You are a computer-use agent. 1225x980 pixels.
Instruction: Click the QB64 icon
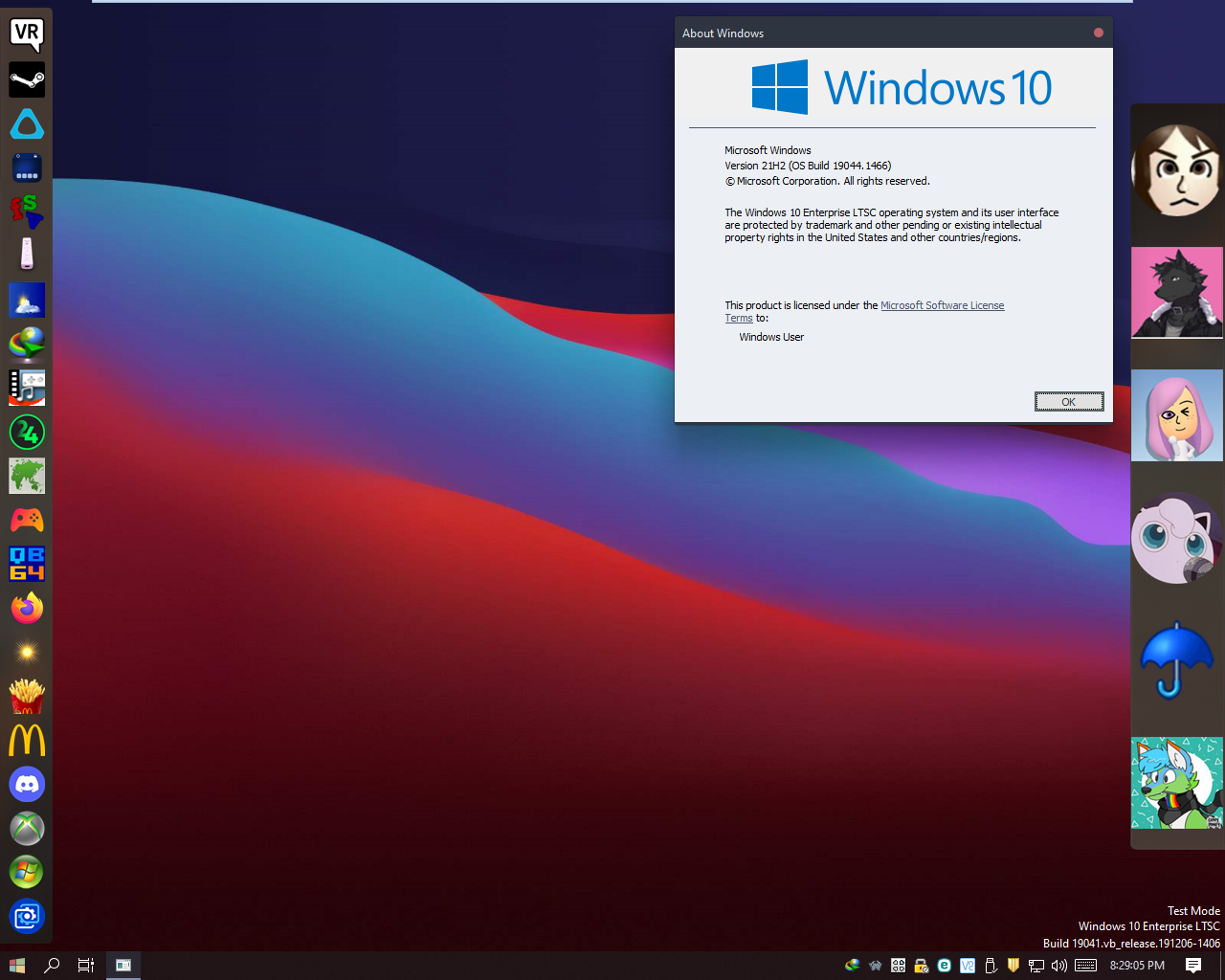27,564
